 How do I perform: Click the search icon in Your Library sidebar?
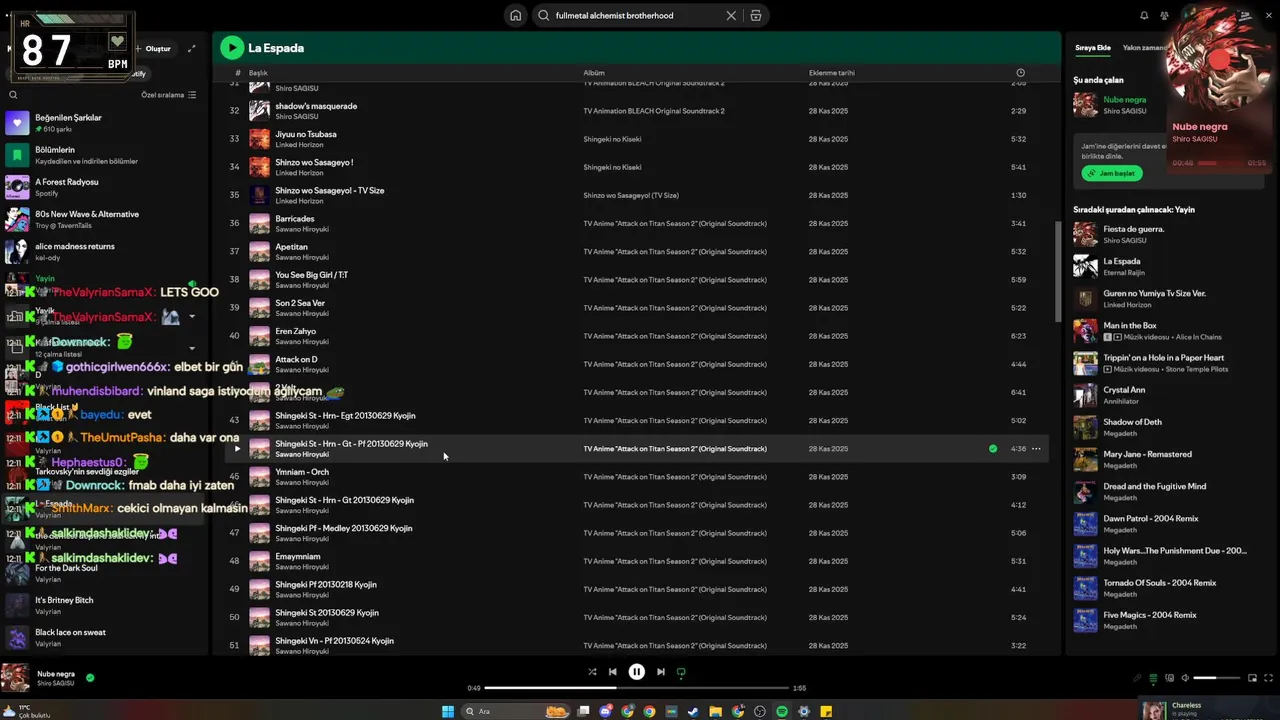coord(13,95)
